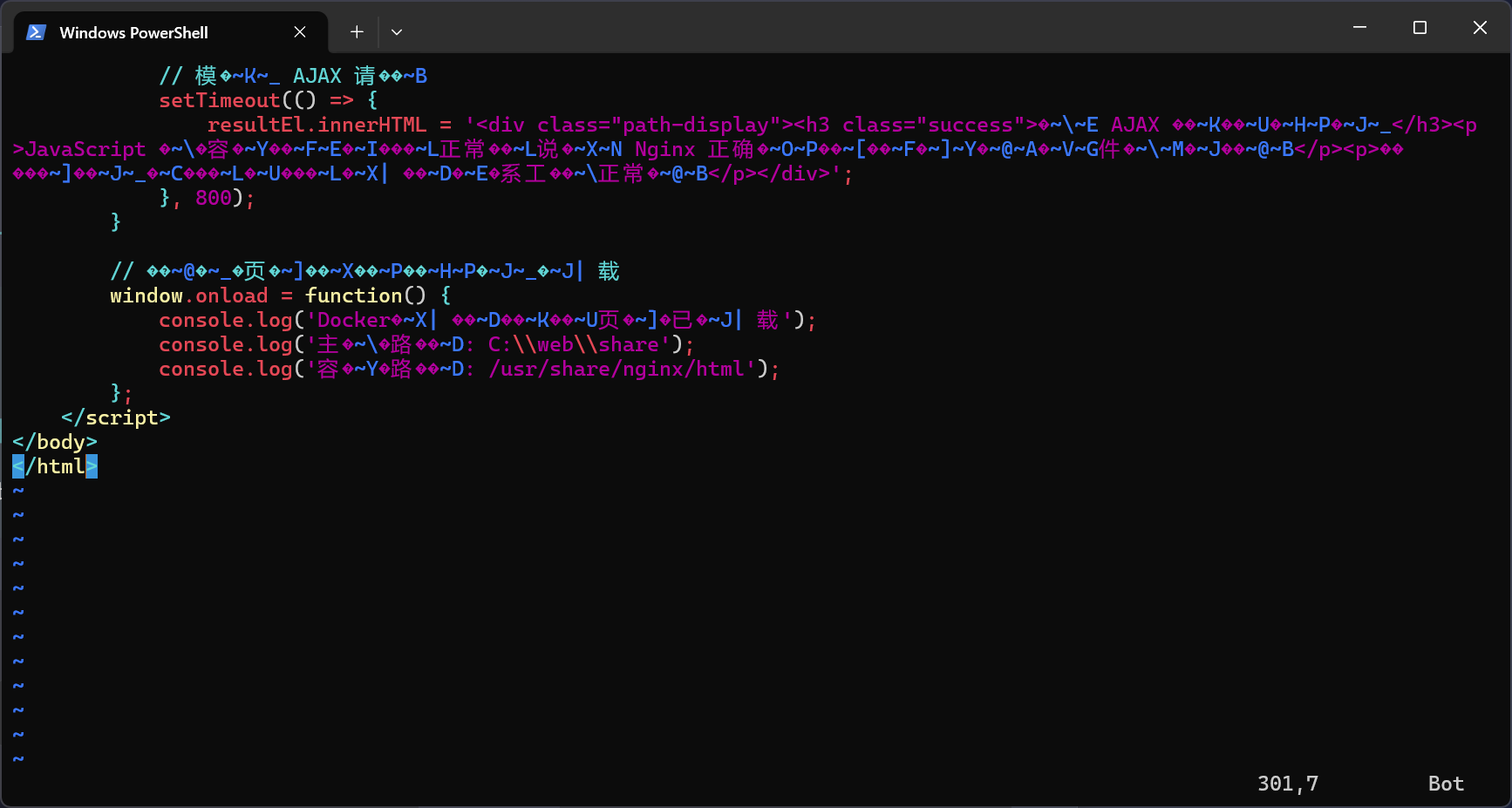Click the setTimeout code line

(x=269, y=100)
